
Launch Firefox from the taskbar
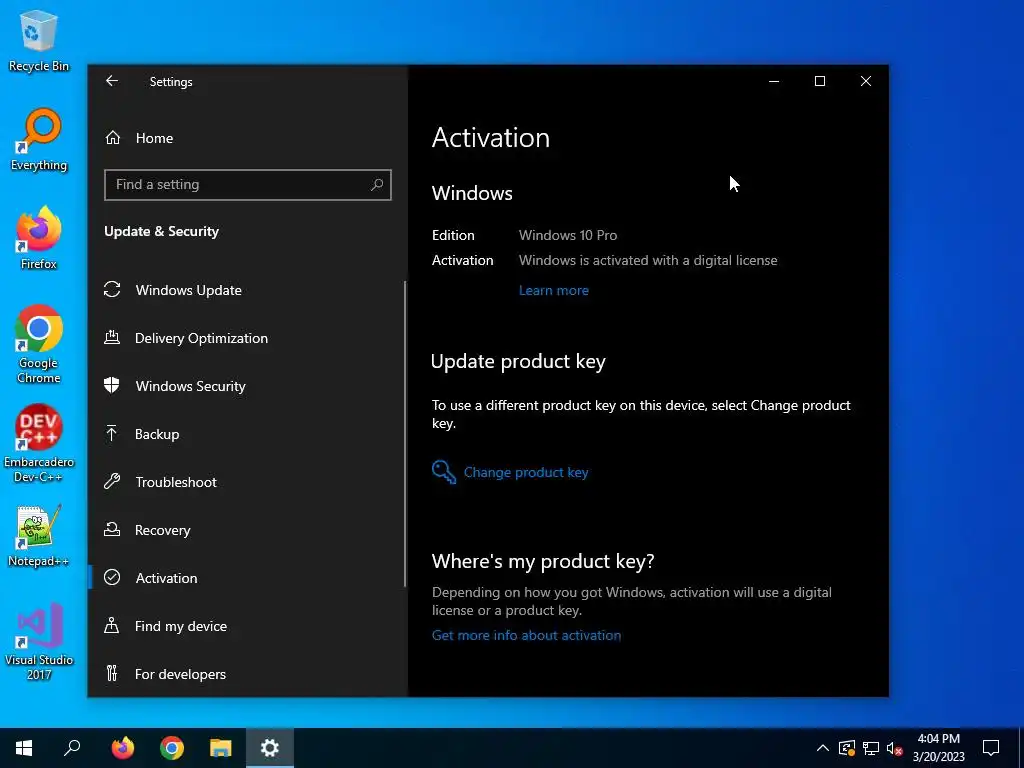pyautogui.click(x=122, y=748)
